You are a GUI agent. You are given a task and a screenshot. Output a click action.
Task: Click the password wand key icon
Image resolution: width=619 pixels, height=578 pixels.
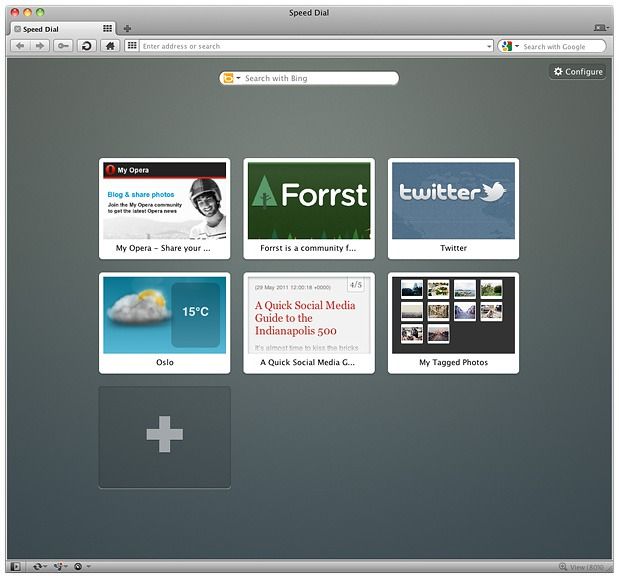click(x=63, y=46)
